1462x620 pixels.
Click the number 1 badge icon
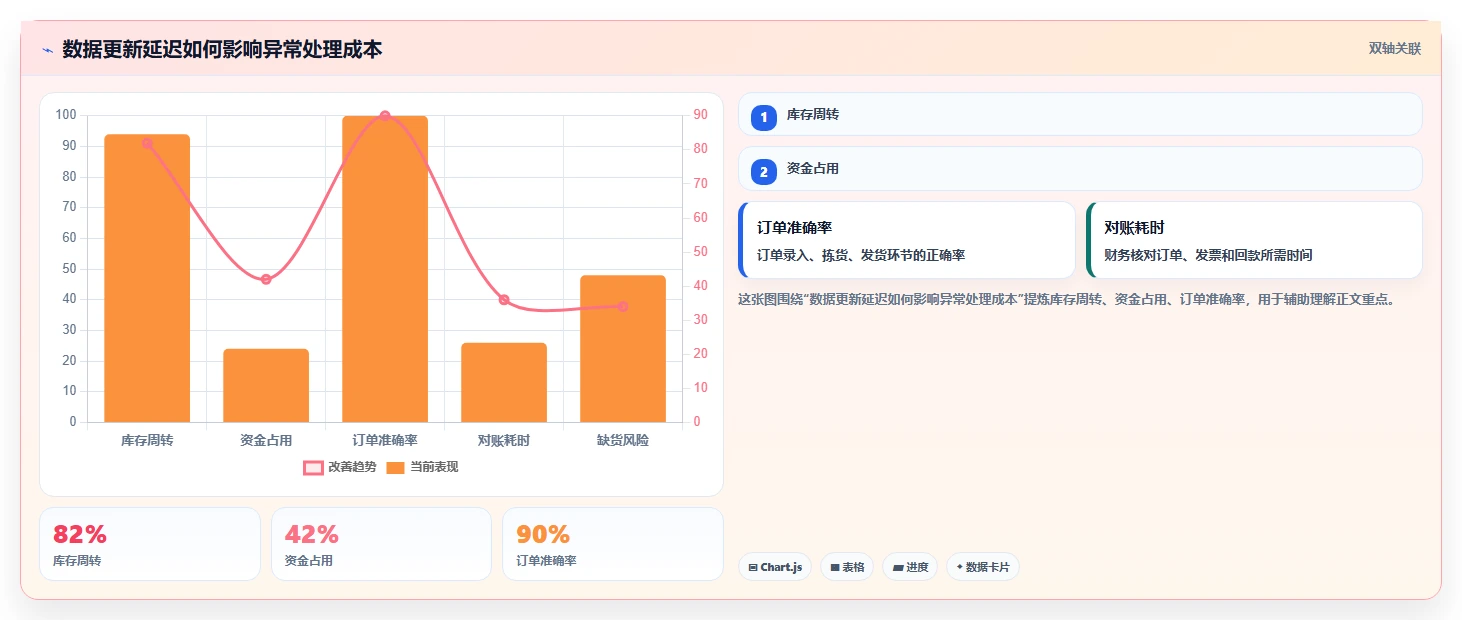point(764,118)
